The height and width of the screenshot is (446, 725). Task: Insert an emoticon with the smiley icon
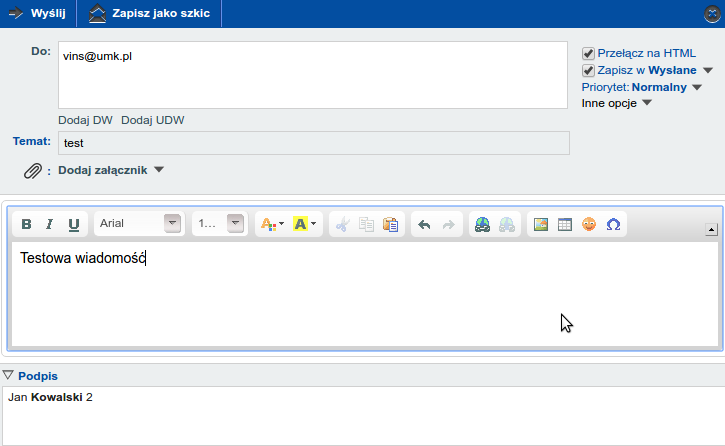pos(589,225)
